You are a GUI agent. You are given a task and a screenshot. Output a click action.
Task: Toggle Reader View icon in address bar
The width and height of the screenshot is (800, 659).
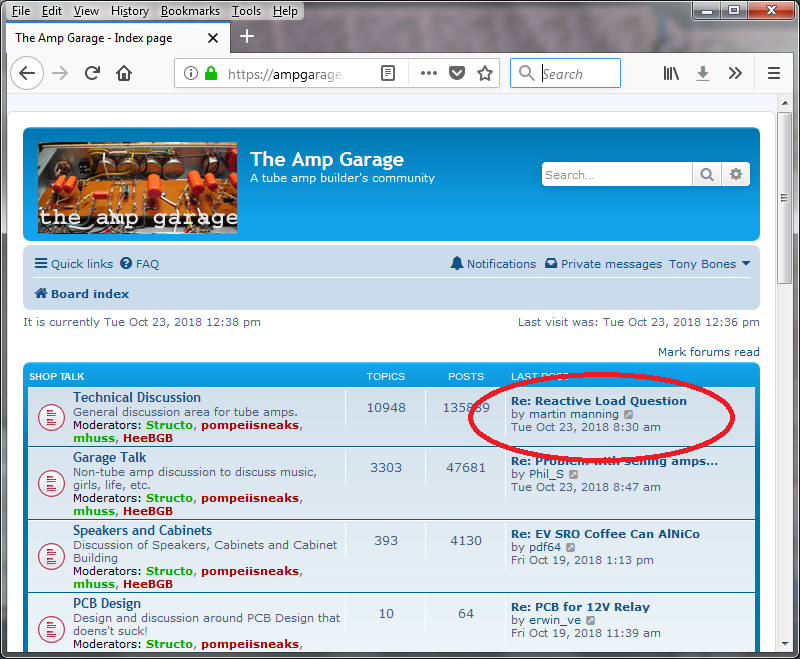coord(388,73)
